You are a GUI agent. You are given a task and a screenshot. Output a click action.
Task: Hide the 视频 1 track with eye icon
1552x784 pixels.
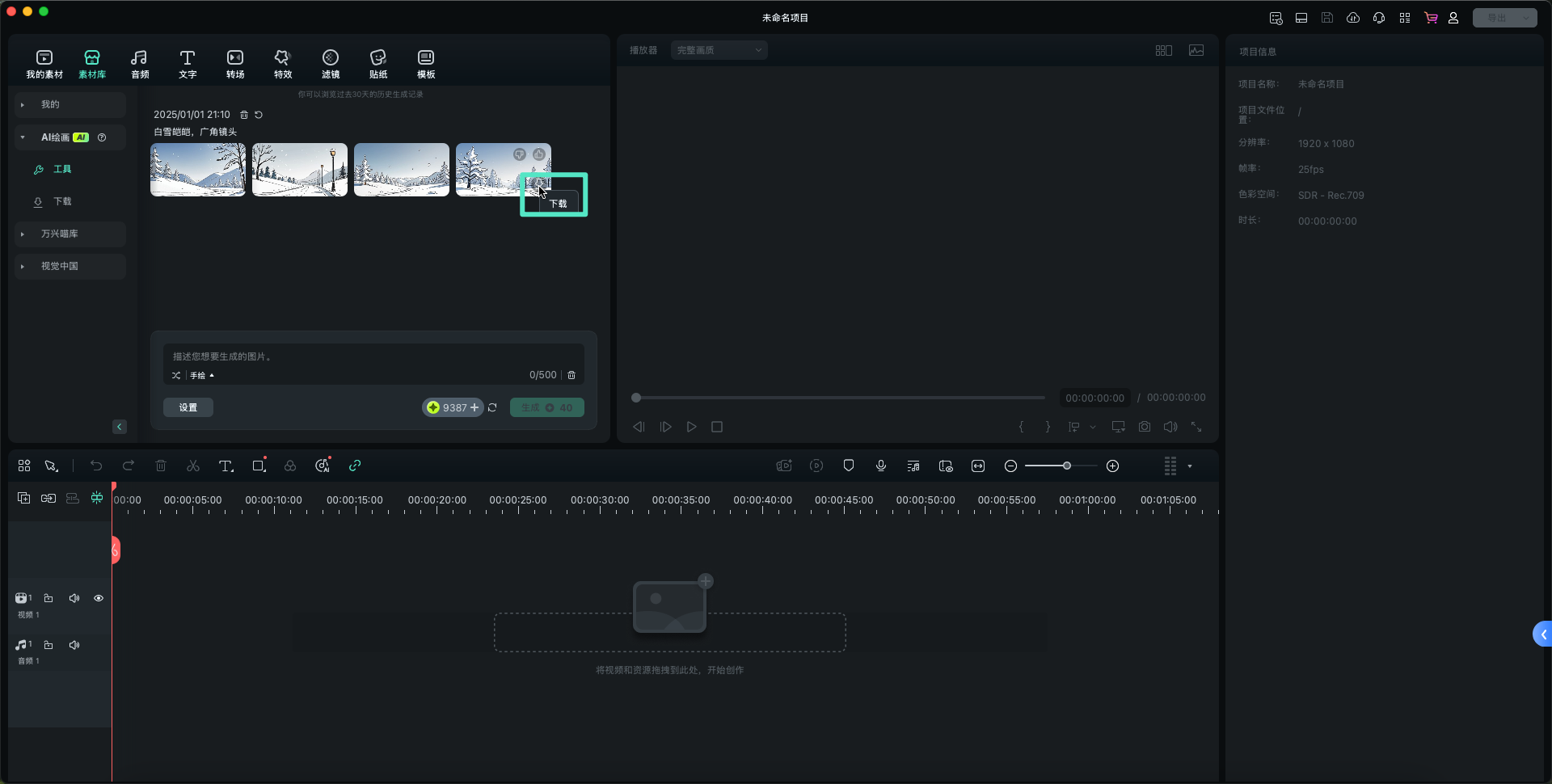pos(99,598)
